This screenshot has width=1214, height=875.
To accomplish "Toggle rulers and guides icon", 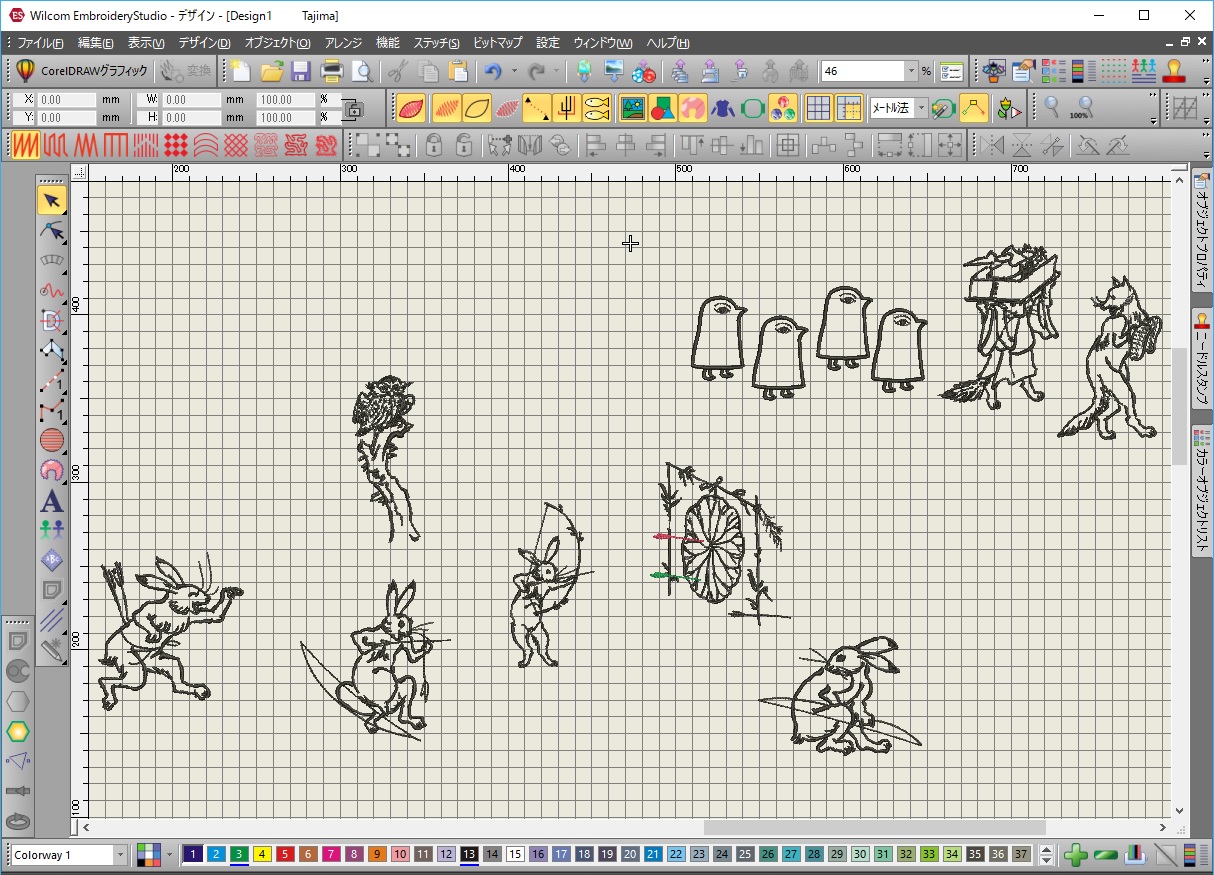I will (849, 107).
